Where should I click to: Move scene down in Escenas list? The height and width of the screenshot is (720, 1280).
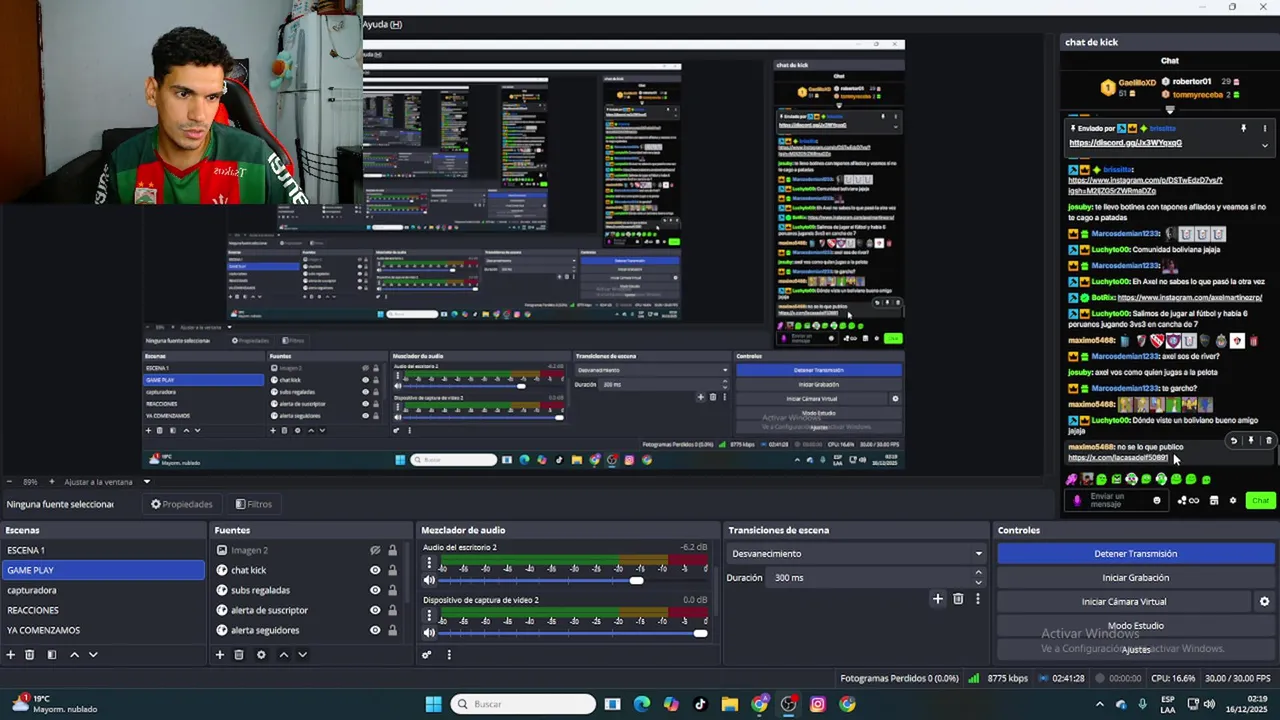(x=93, y=655)
